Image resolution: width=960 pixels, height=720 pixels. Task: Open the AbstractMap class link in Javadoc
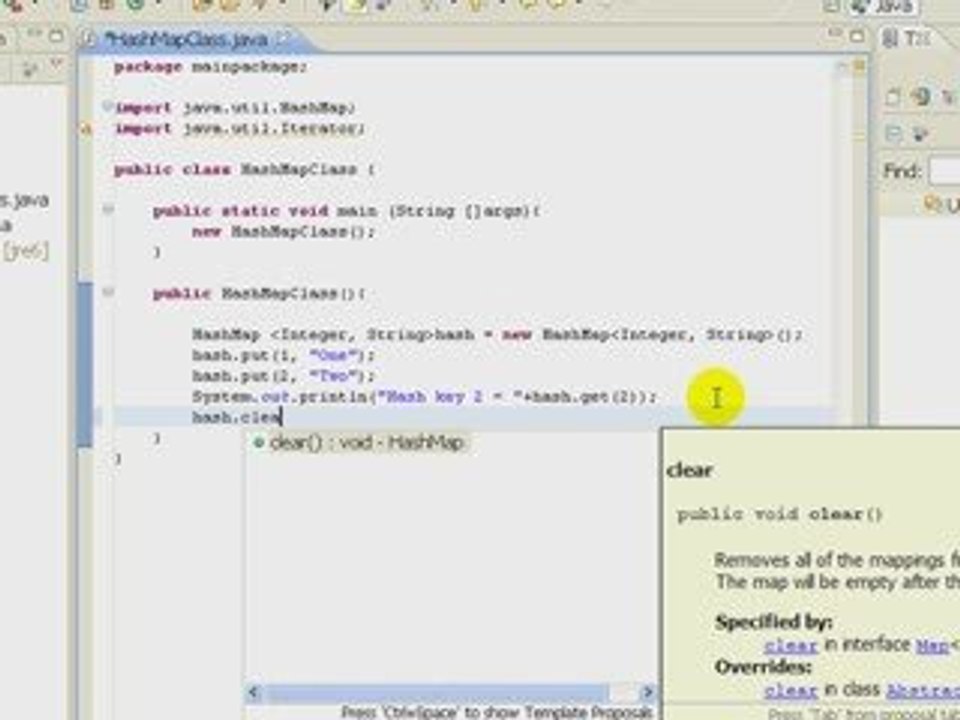click(x=923, y=691)
